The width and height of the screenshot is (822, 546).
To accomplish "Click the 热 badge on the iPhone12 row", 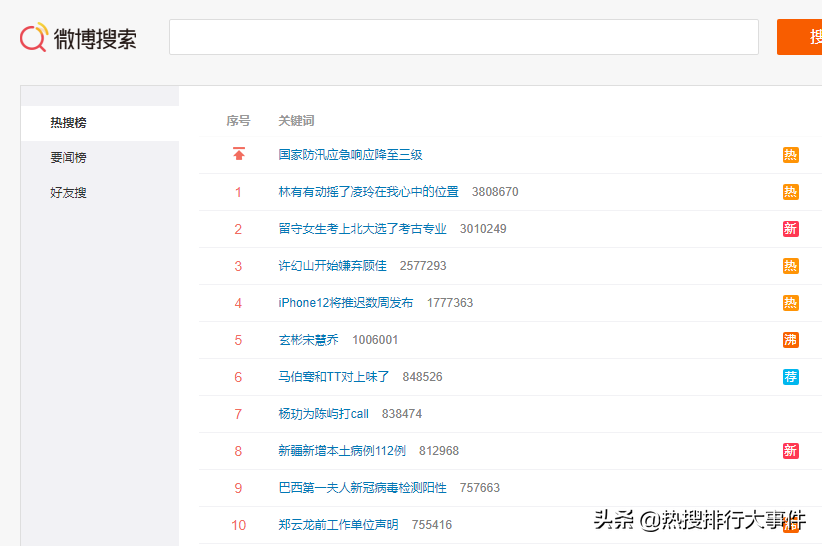I will 790,303.
